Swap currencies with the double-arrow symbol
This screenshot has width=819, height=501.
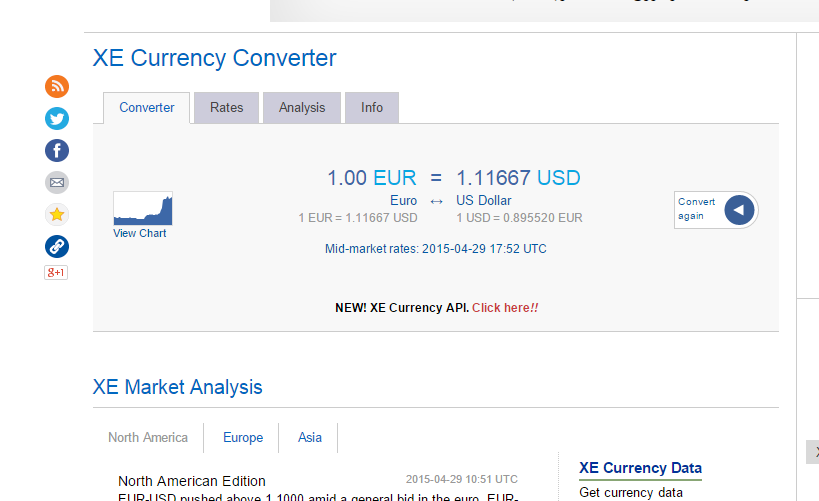(437, 202)
